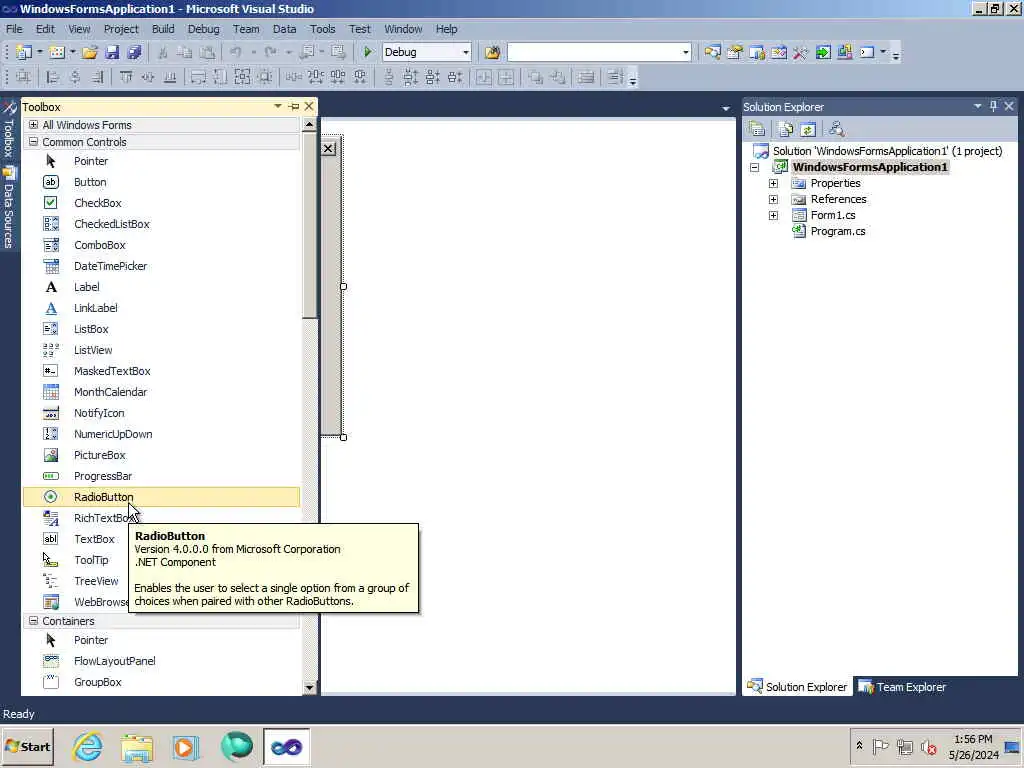Open the Tools menu
The height and width of the screenshot is (768, 1024).
322,29
